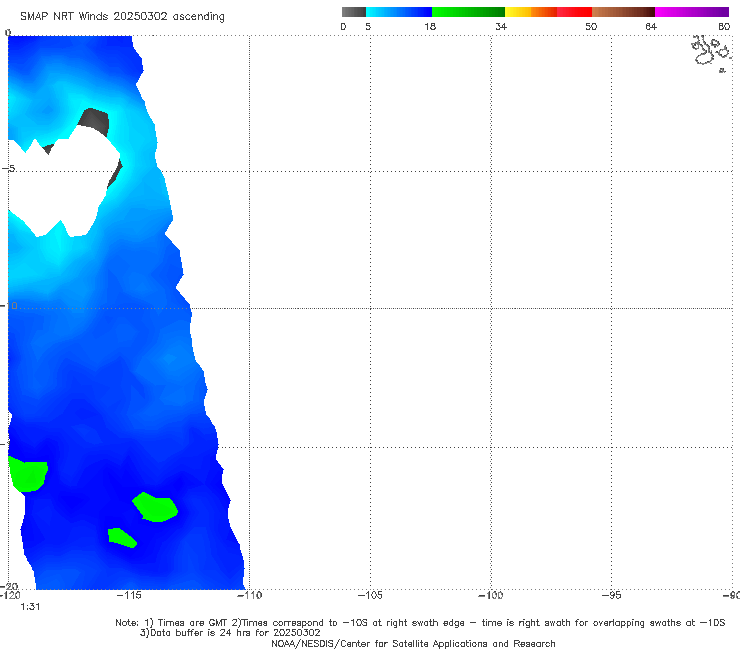
Task: Click the green segment of the color bar
Action: (x=468, y=12)
